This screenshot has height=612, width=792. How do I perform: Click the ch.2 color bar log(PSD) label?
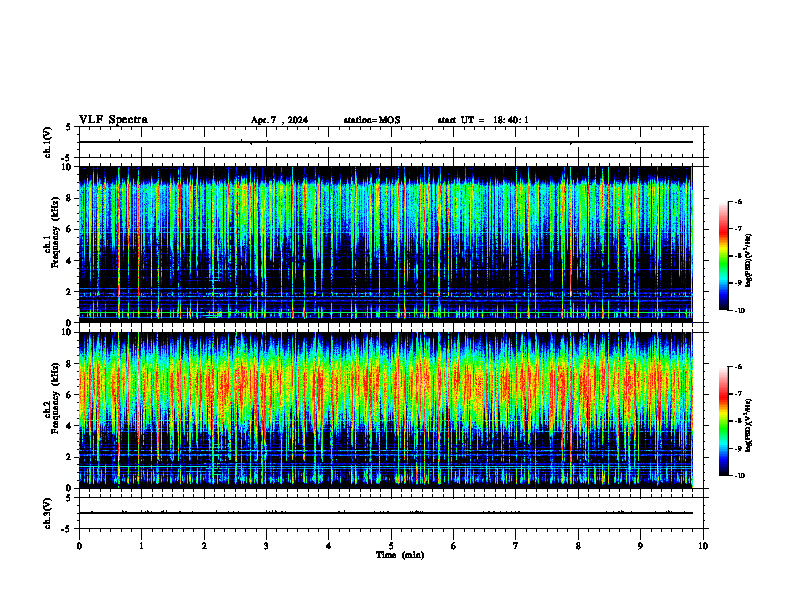point(749,425)
